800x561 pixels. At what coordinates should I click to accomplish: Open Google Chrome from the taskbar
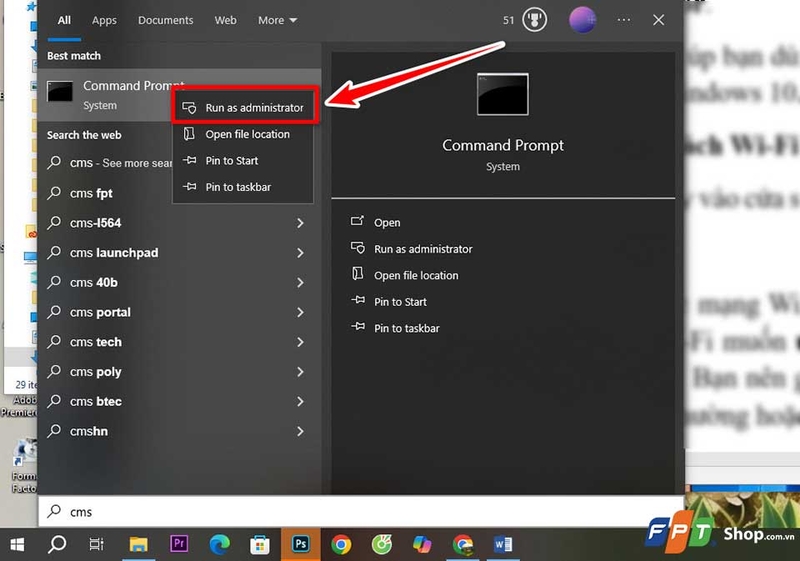[341, 545]
